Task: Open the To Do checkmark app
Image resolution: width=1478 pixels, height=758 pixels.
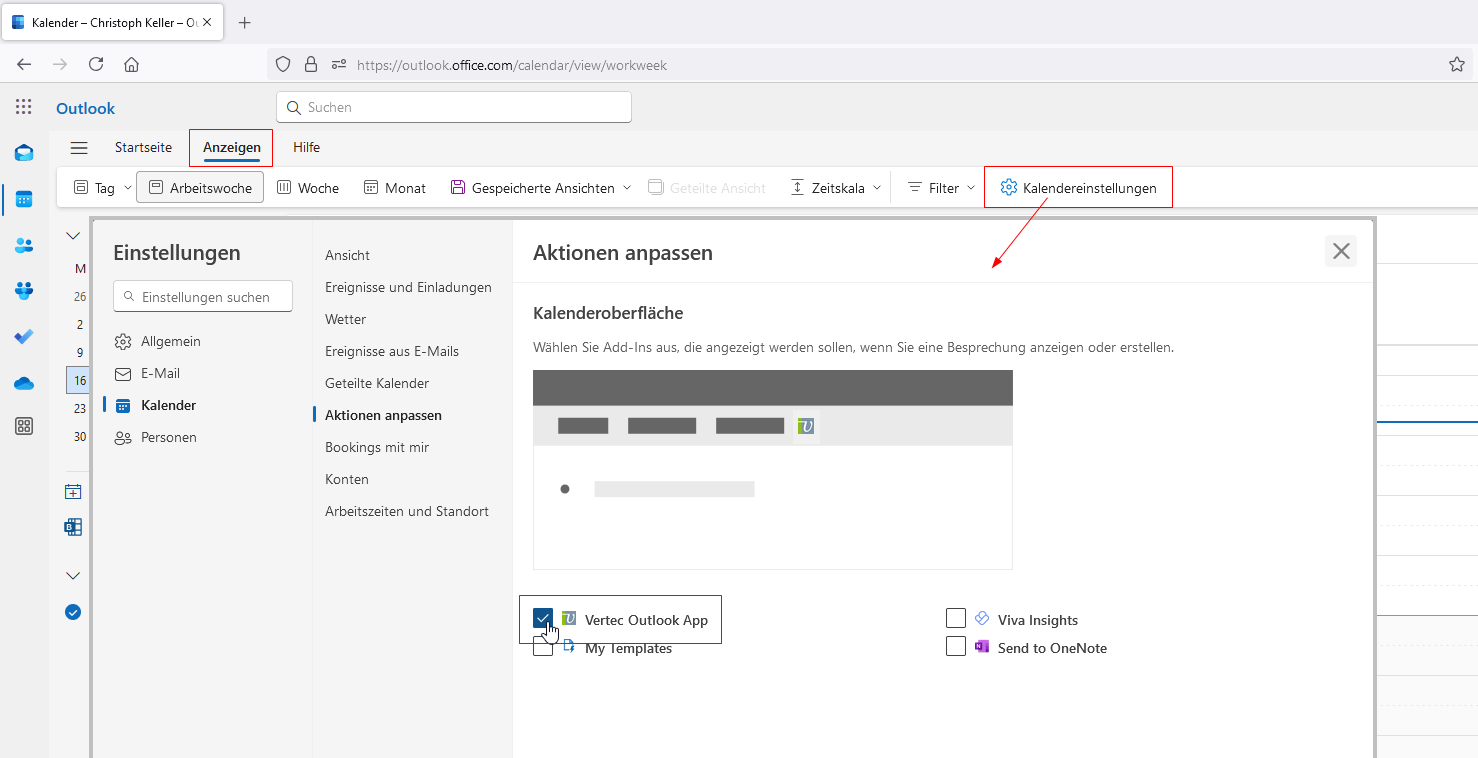Action: click(24, 337)
